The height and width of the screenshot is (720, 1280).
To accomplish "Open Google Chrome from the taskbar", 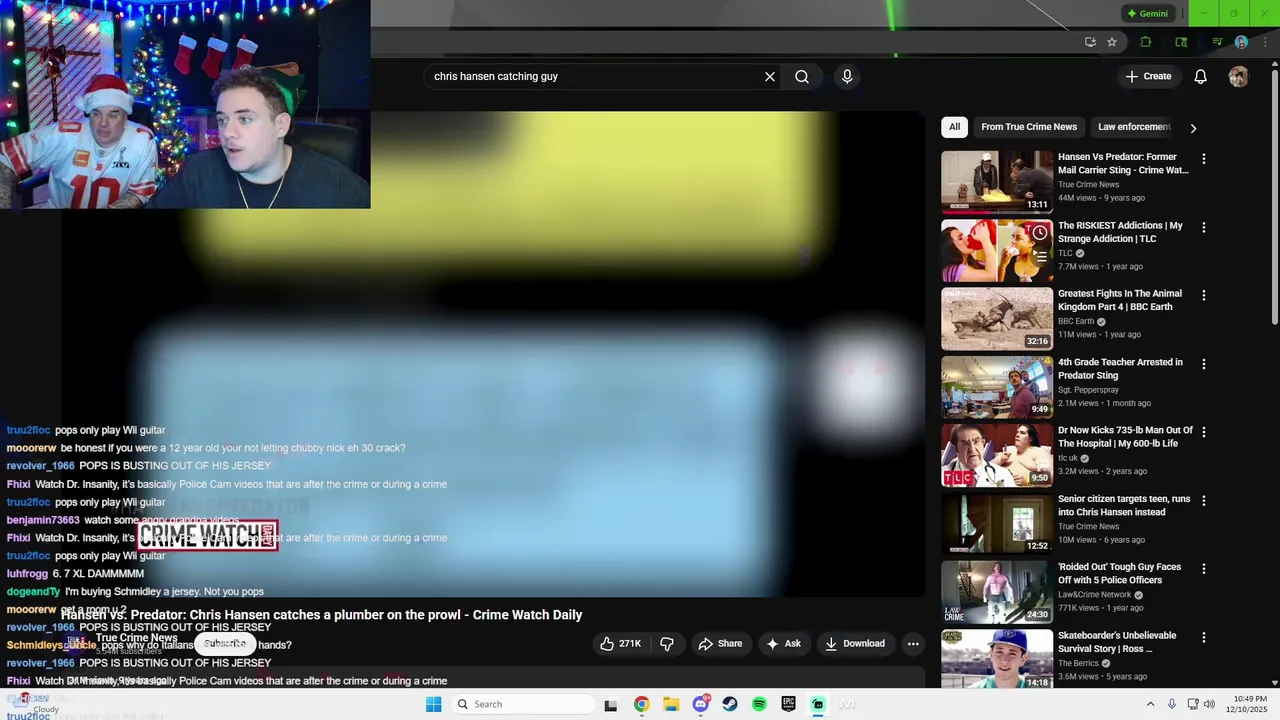I will [x=641, y=704].
